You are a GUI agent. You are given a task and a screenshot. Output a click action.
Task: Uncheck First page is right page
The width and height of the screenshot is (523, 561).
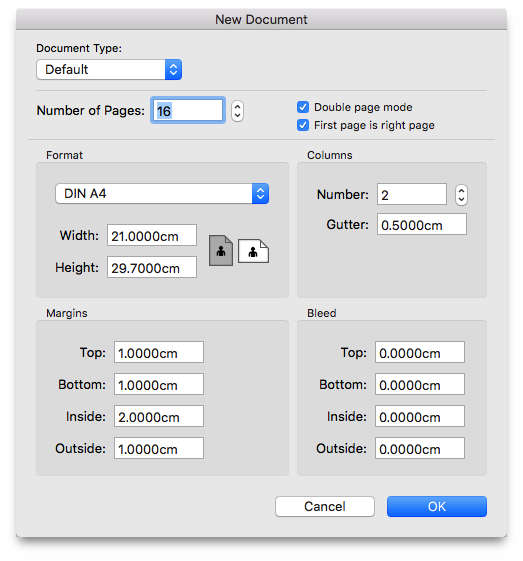click(x=303, y=125)
